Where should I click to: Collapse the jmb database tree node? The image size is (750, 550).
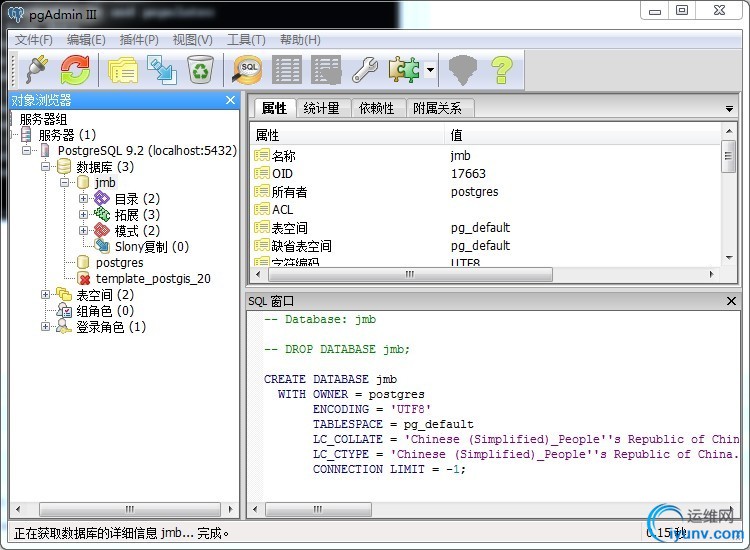(x=65, y=183)
